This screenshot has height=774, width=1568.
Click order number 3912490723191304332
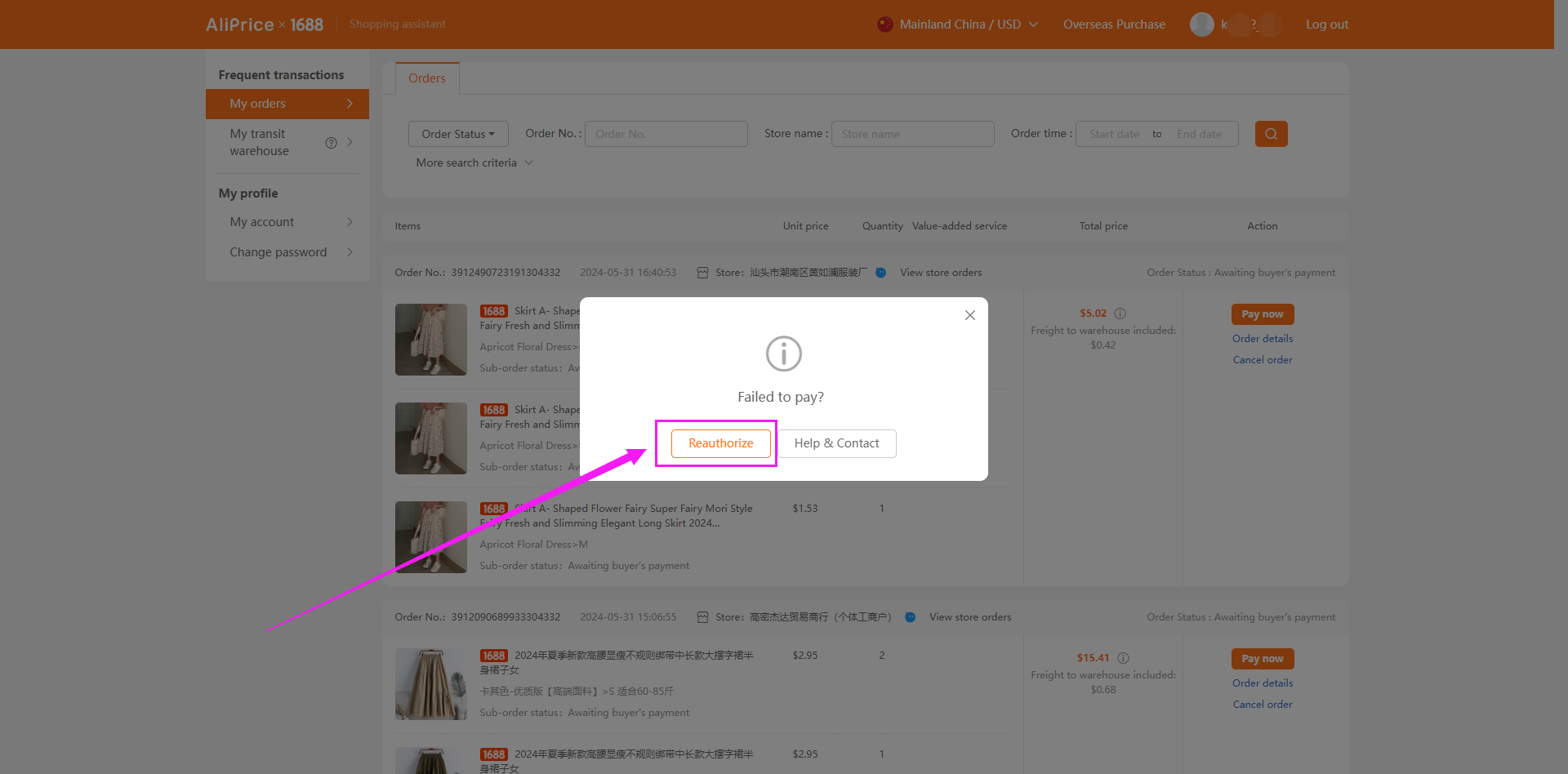506,273
